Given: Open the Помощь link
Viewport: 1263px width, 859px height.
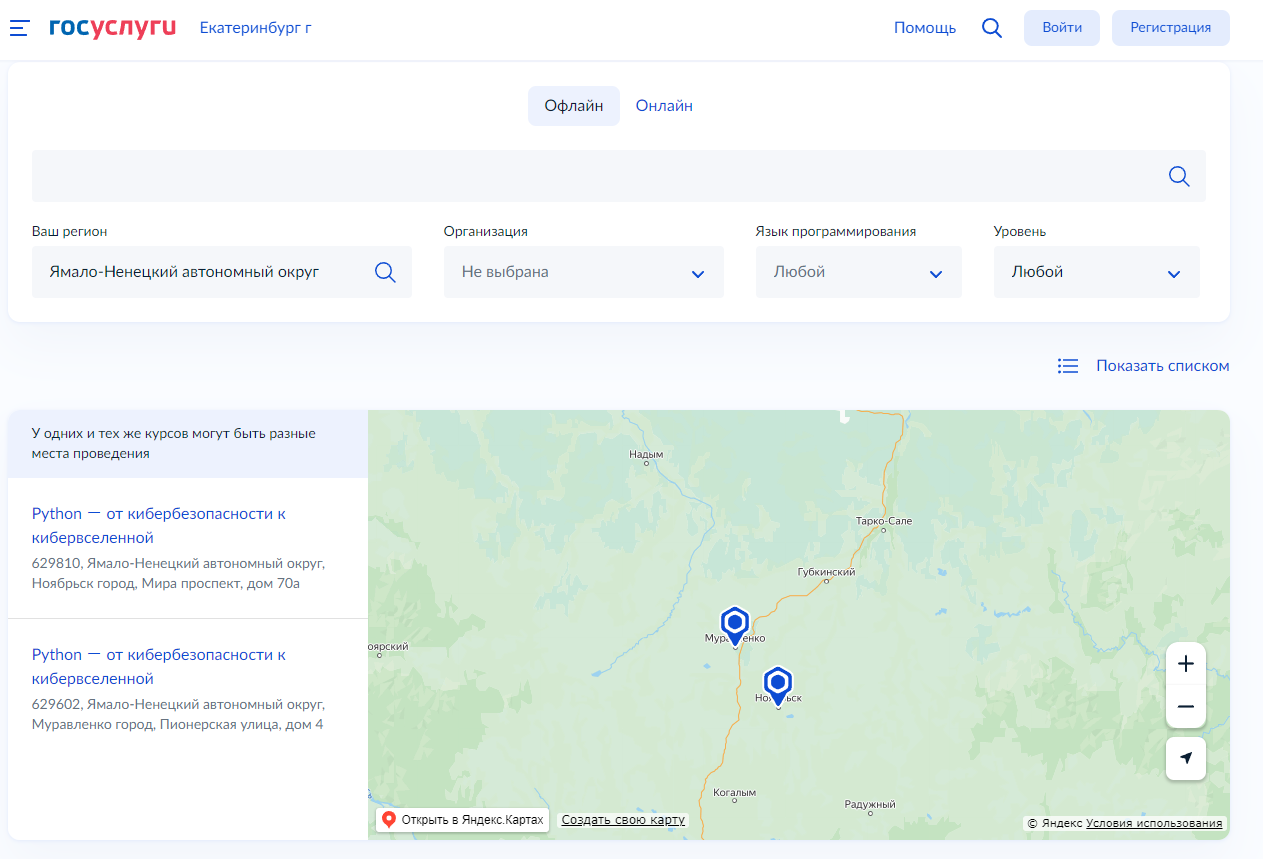Looking at the screenshot, I should pos(925,28).
